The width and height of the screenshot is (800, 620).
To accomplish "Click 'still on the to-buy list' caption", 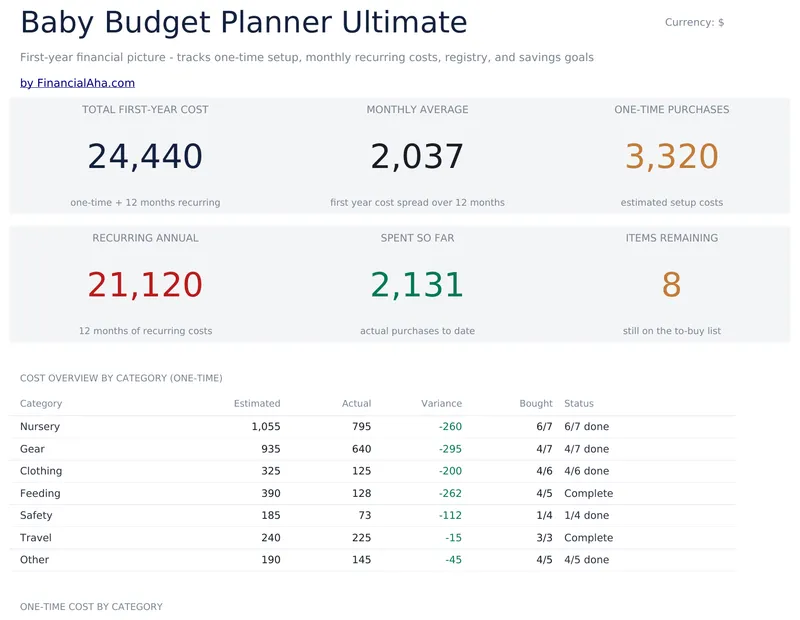I will 672,331.
